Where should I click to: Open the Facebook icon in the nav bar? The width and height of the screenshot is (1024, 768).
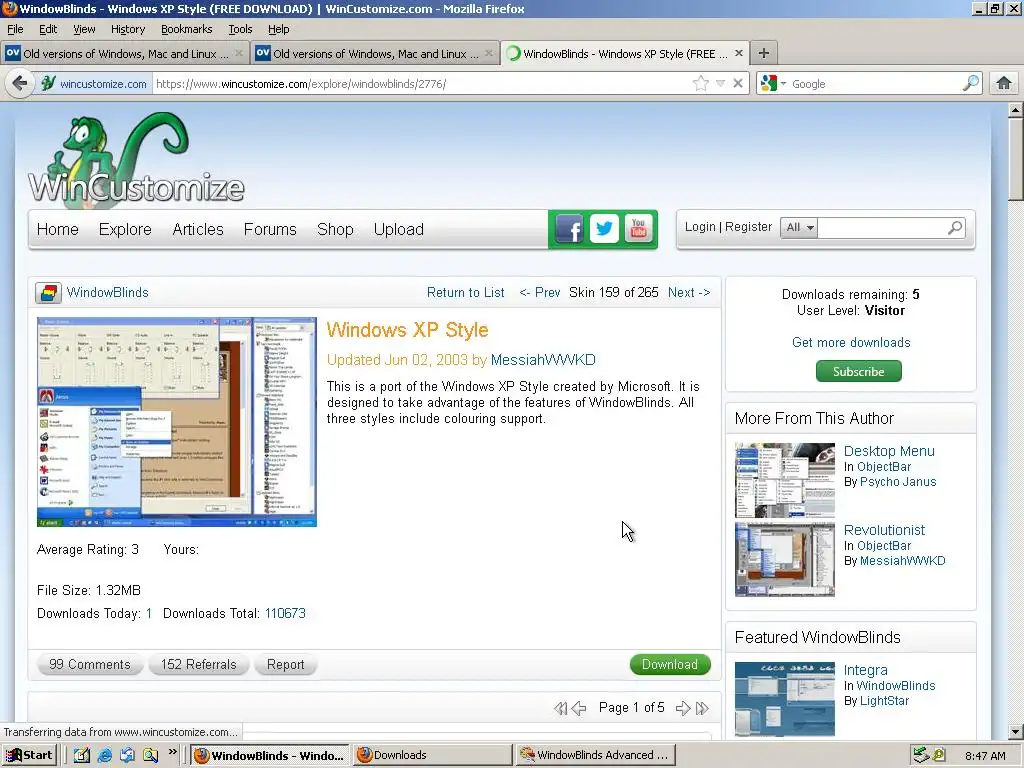click(569, 229)
